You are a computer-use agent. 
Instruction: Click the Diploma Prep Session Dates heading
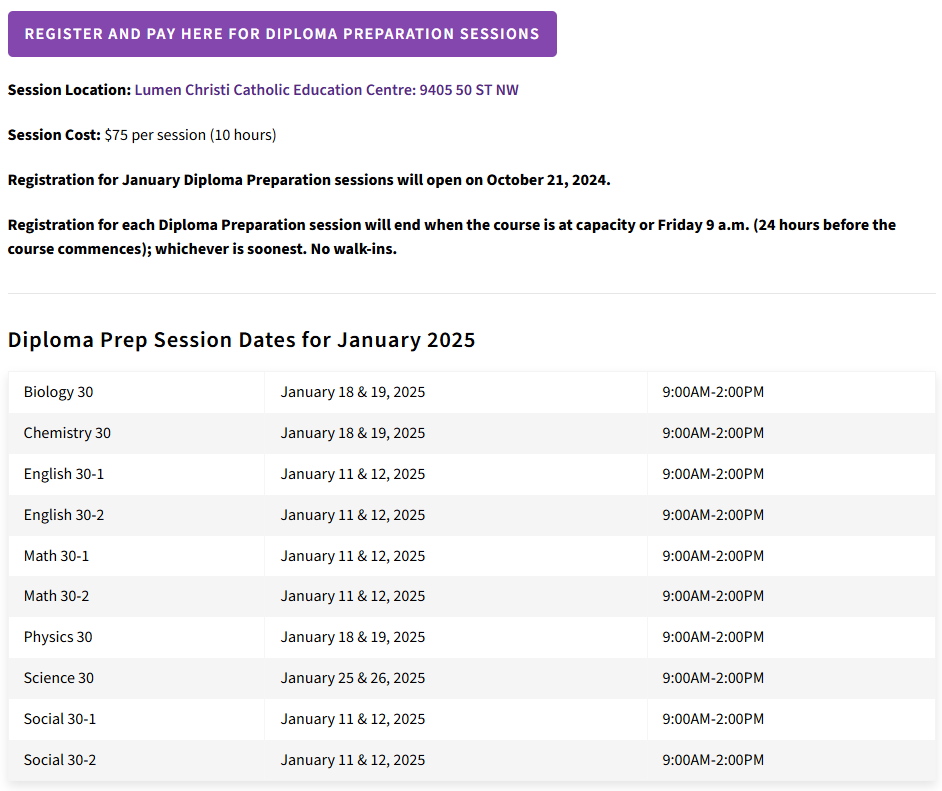coord(241,340)
